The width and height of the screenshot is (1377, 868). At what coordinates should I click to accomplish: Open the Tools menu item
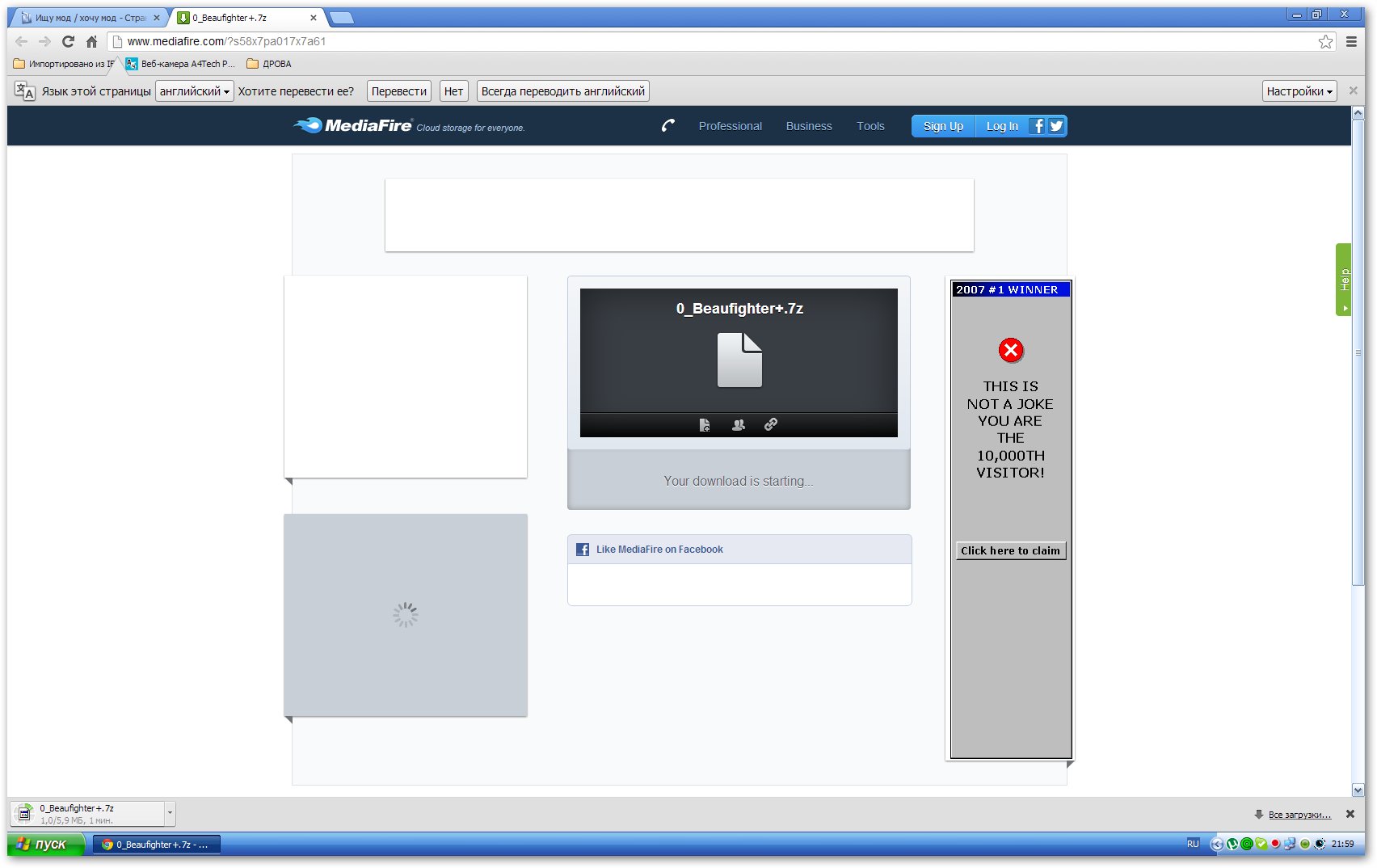(870, 126)
